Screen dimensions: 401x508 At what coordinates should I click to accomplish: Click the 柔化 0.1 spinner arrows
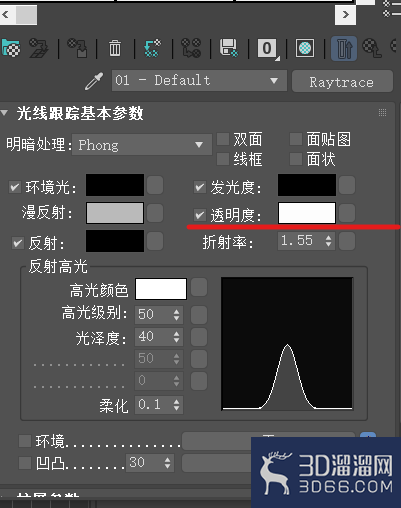point(176,405)
